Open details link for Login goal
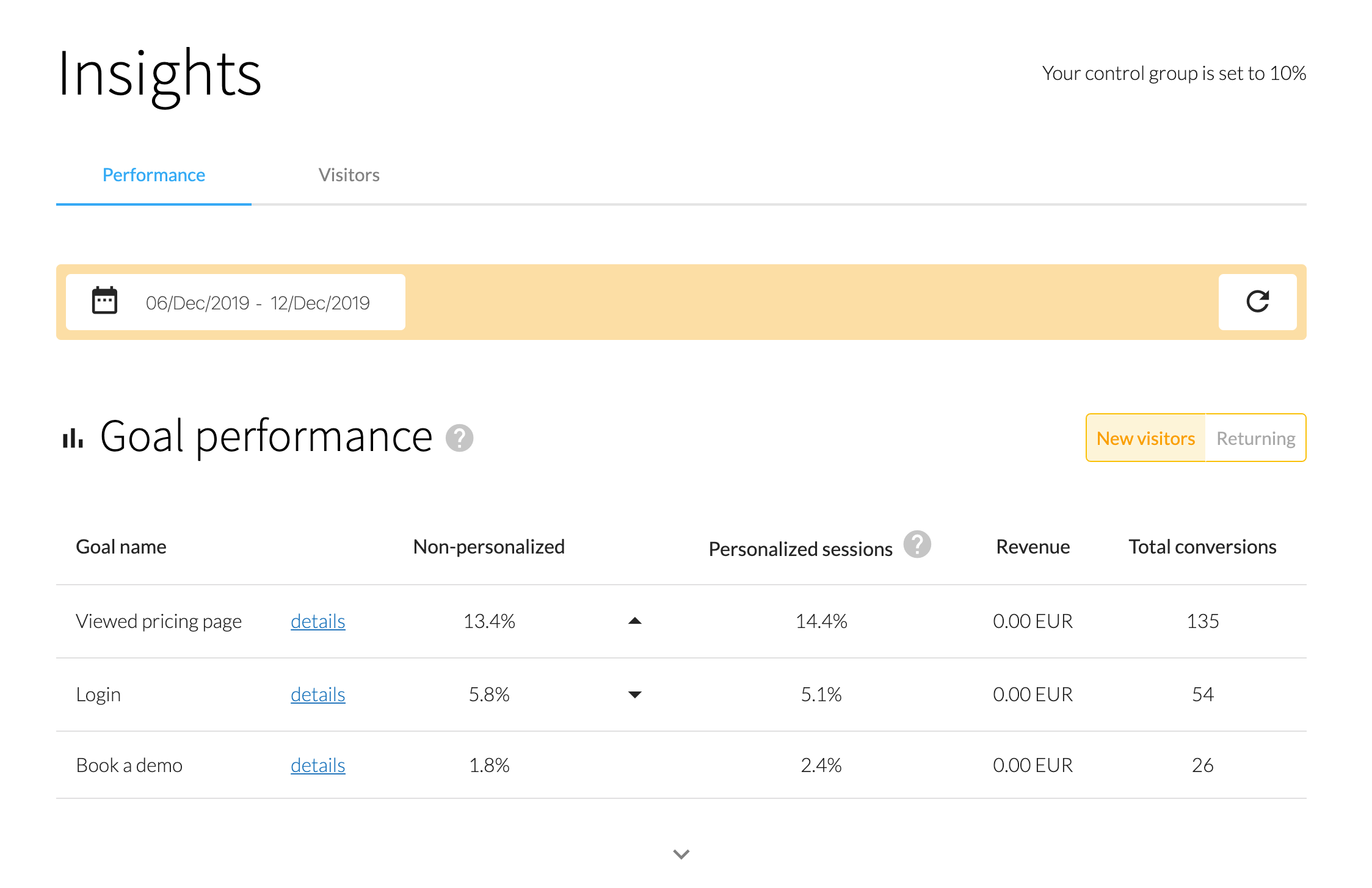 (318, 695)
